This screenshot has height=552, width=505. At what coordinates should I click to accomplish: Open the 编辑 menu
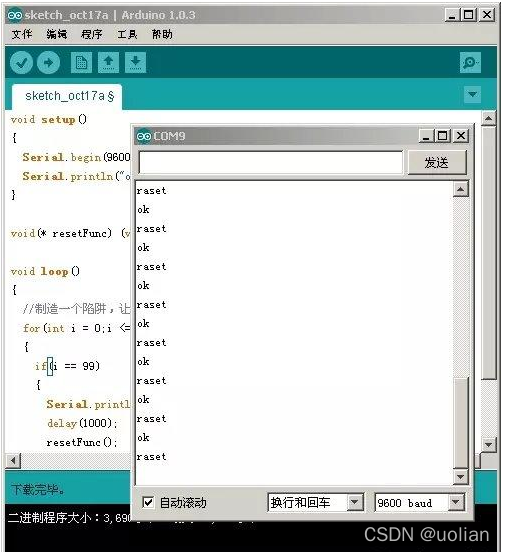[x=56, y=34]
